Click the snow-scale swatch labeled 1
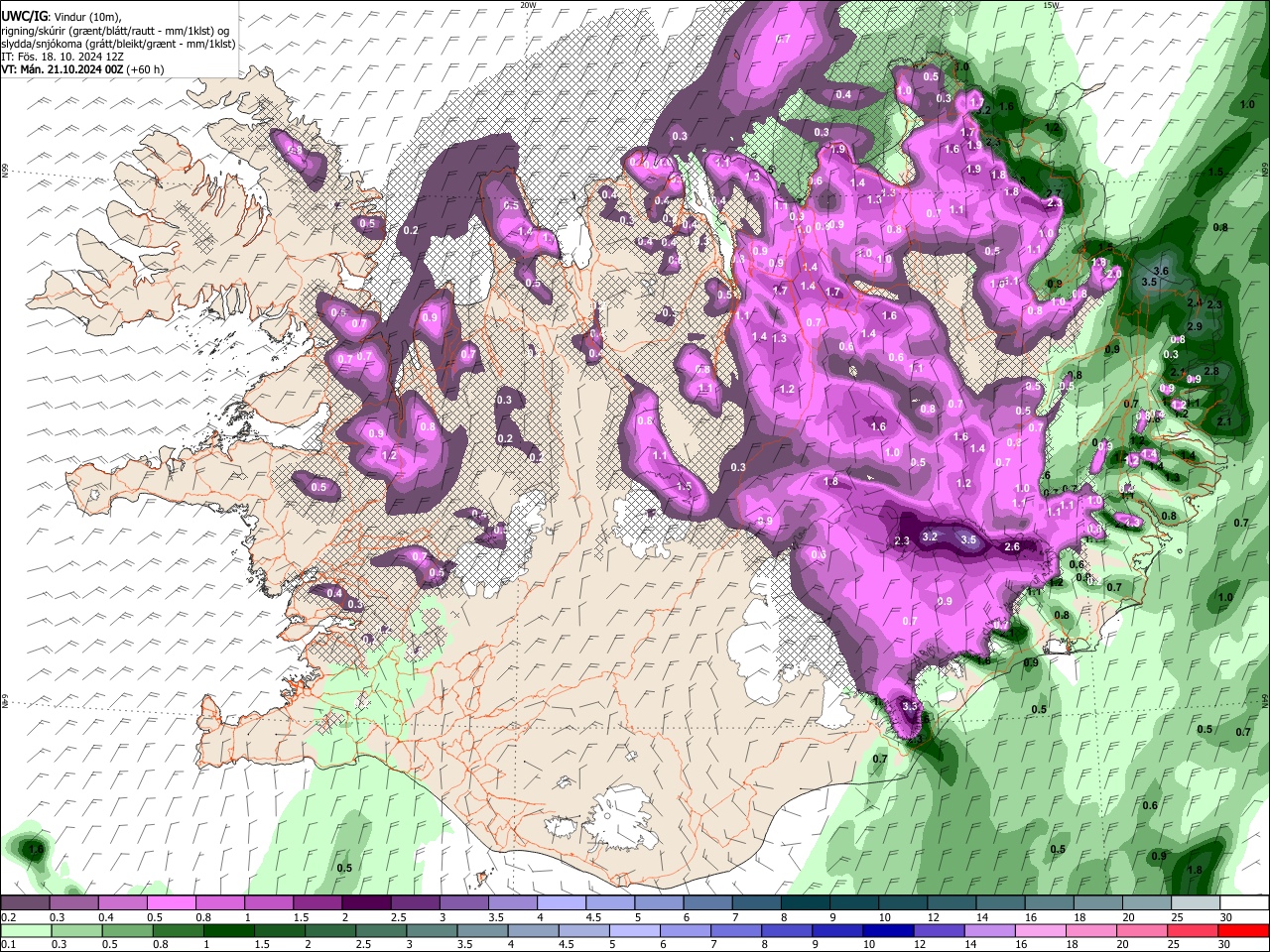 [x=268, y=903]
